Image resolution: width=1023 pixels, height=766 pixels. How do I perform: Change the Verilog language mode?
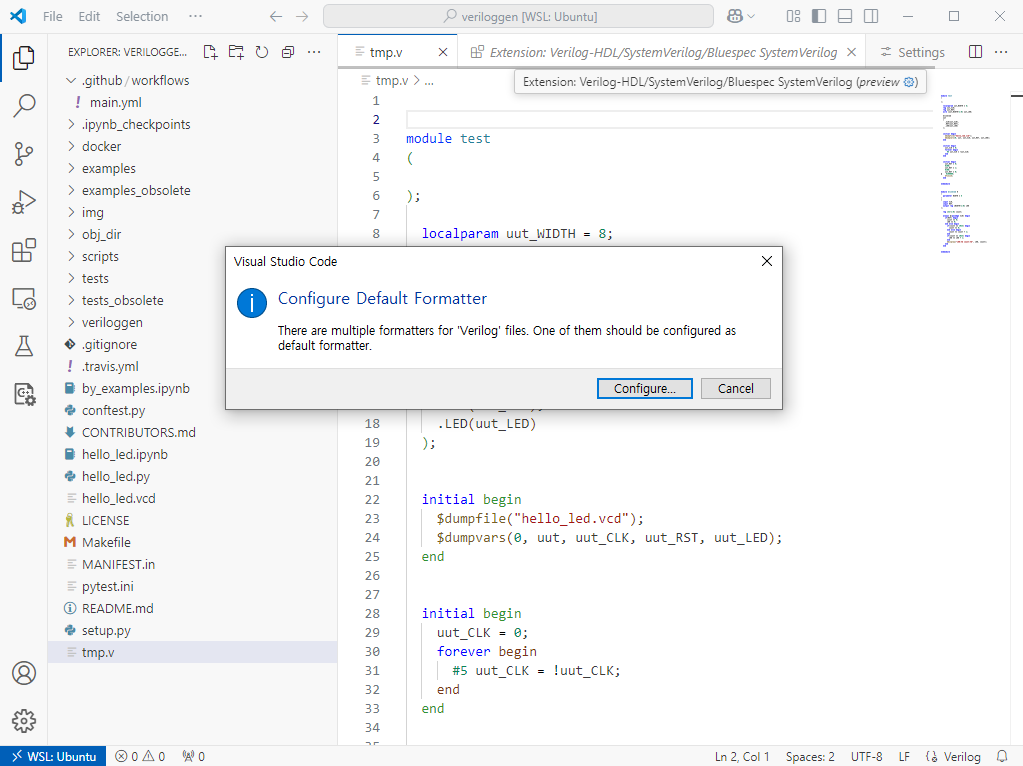tap(961, 756)
